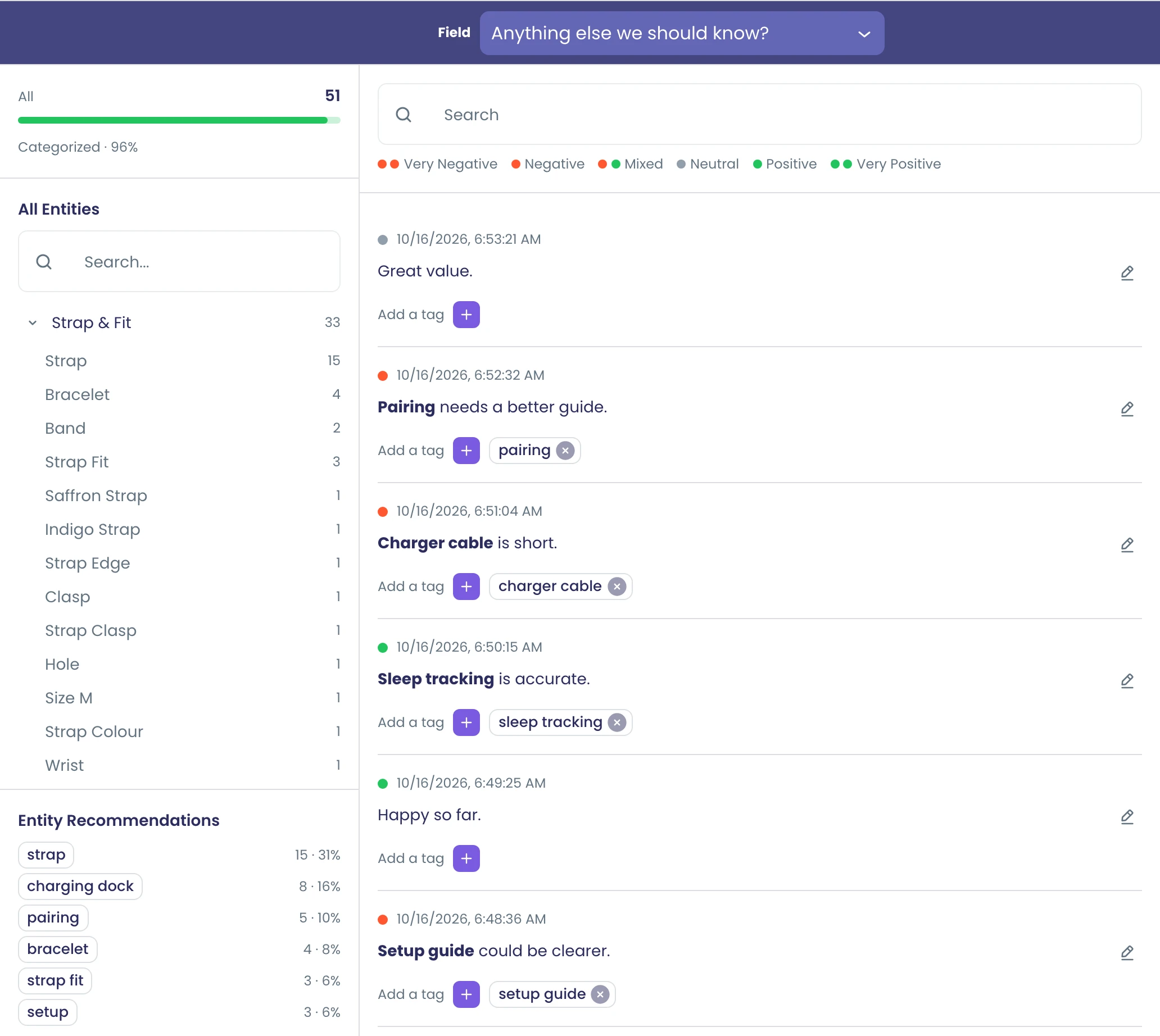Add a tag to Sleep tracking response
The image size is (1160, 1036).
click(466, 723)
